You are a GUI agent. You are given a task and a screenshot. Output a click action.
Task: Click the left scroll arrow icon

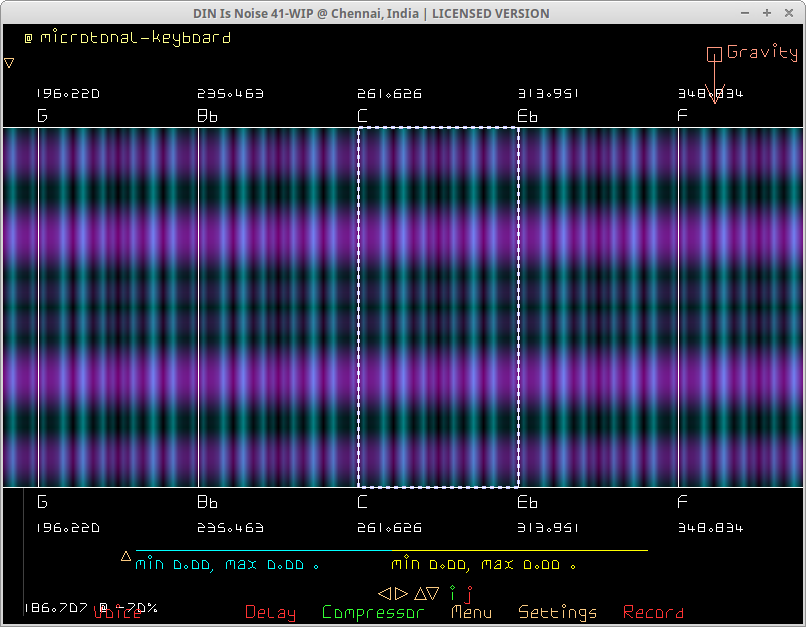(x=383, y=593)
